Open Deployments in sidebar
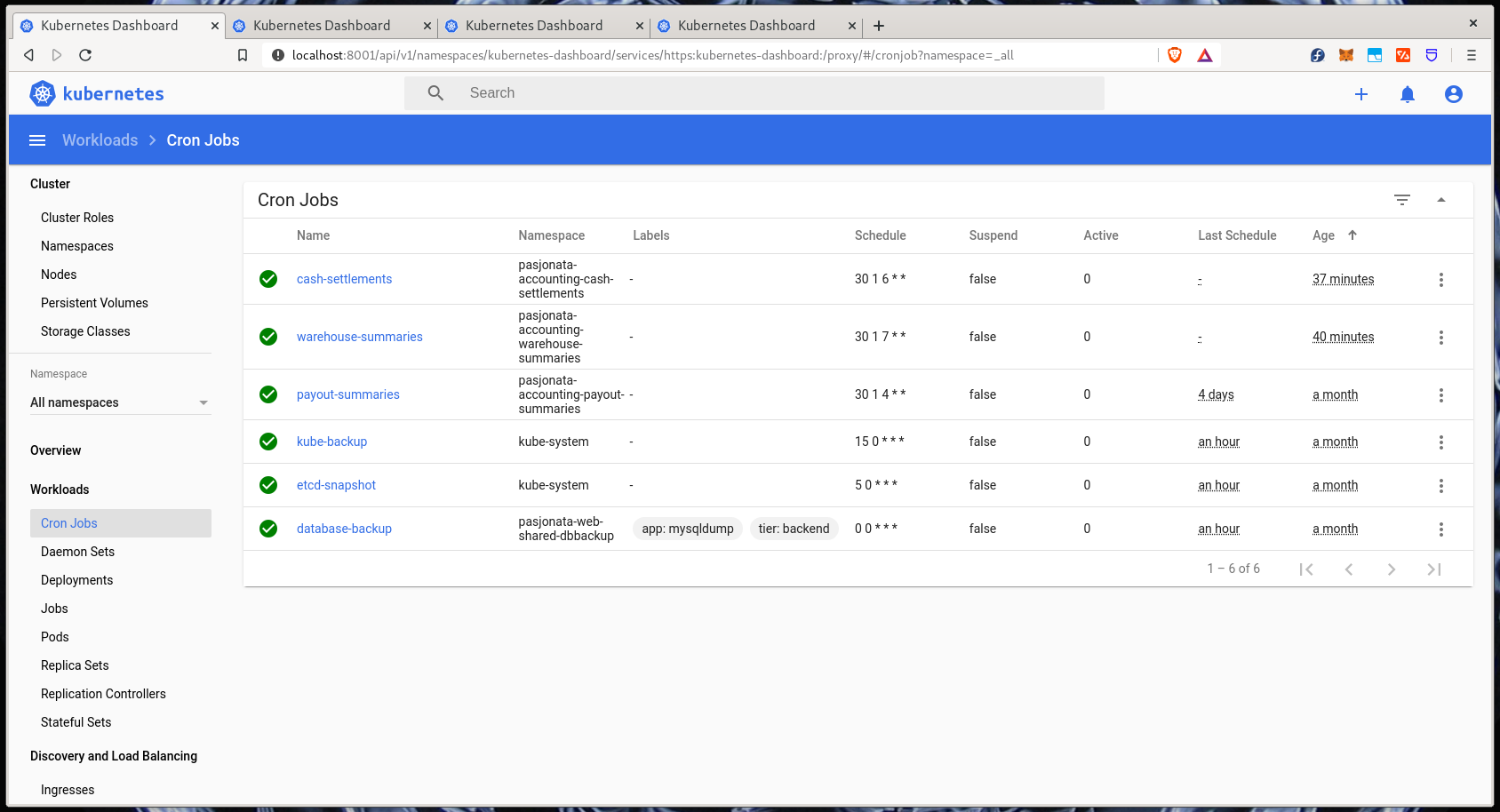This screenshot has height=812, width=1500. [76, 580]
